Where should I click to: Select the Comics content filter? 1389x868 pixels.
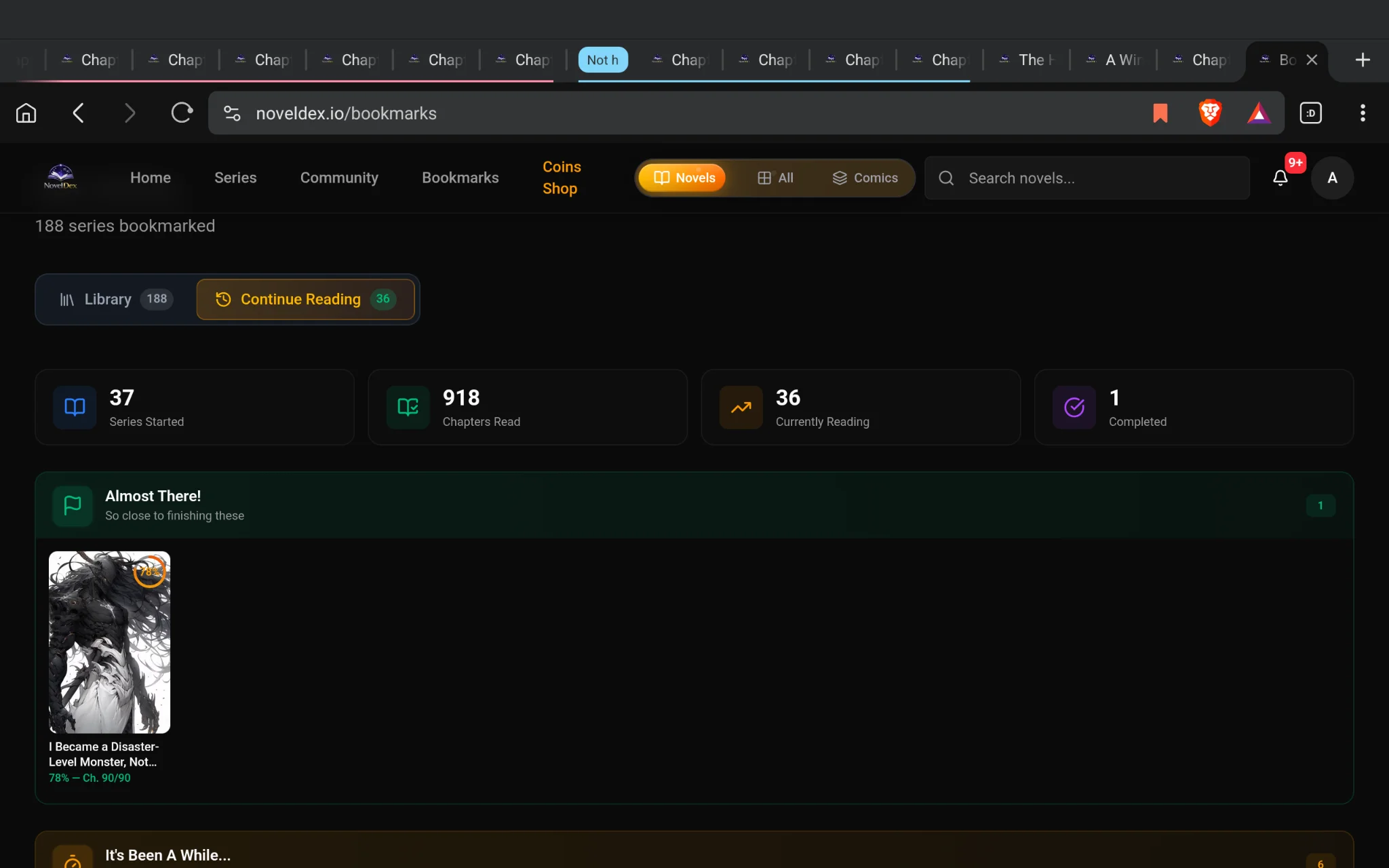(865, 178)
